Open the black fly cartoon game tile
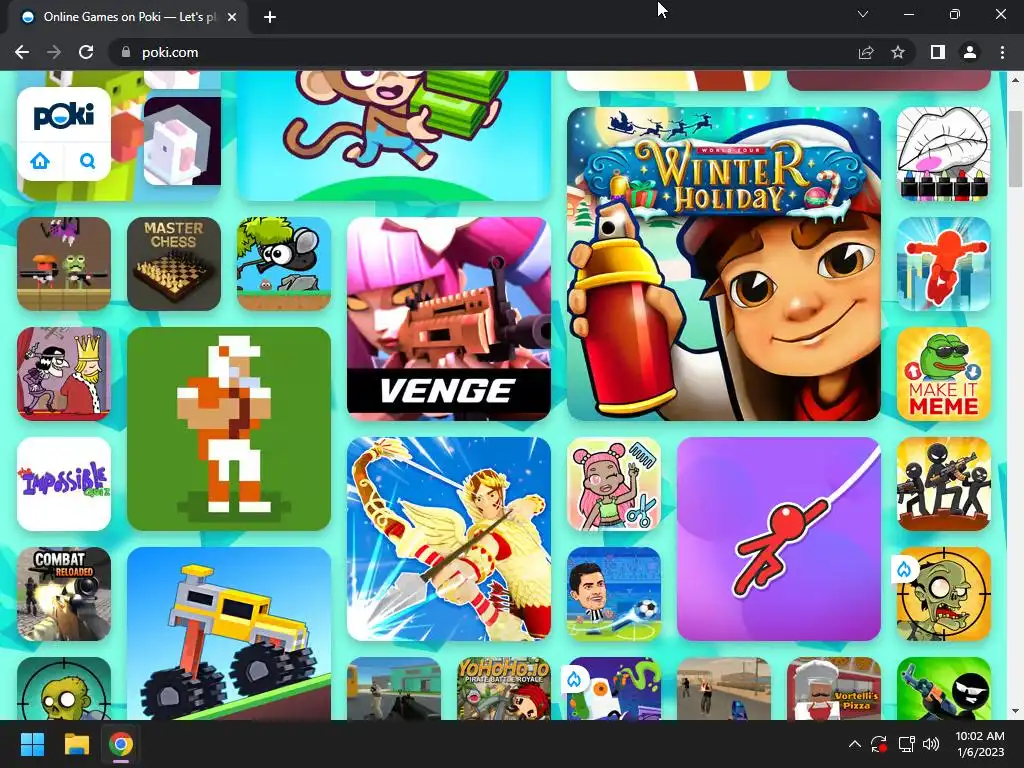1024x768 pixels. click(284, 264)
